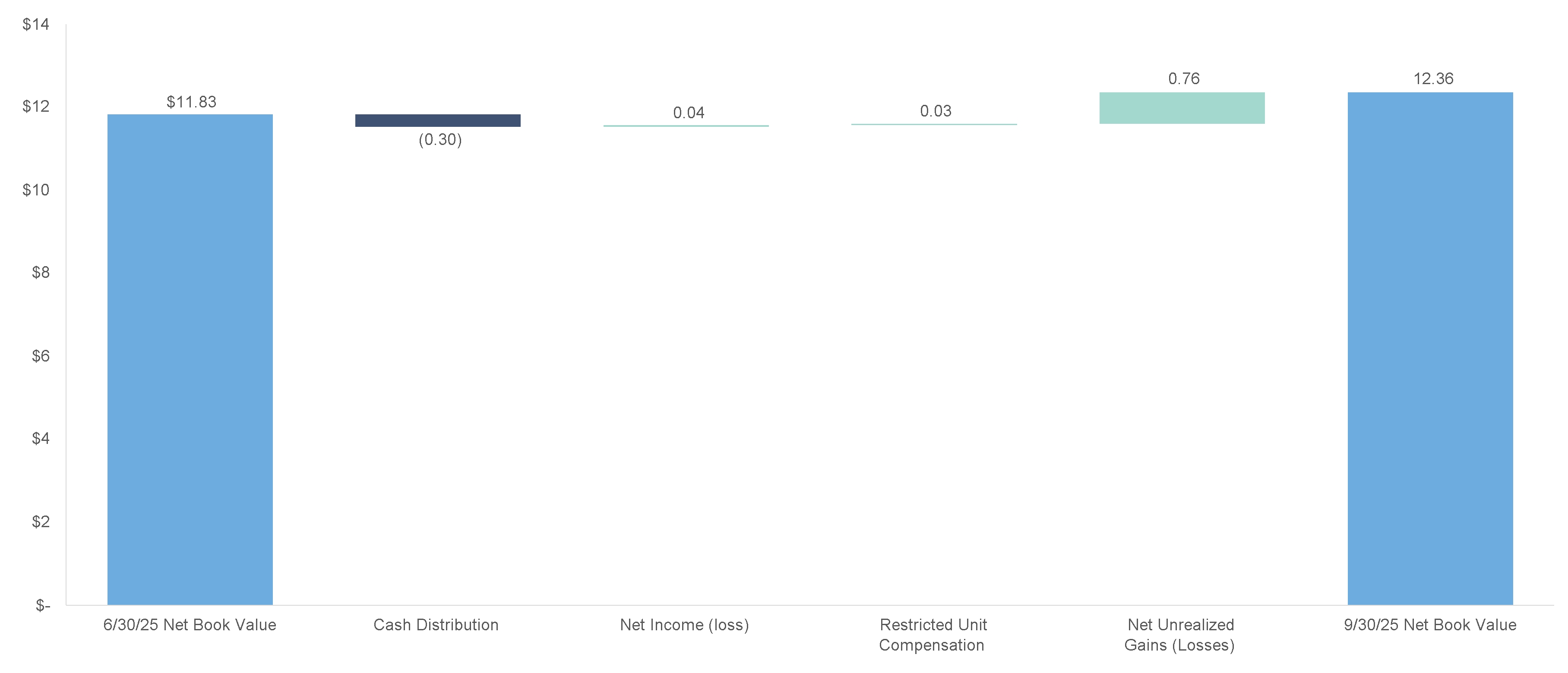Screen dimensions: 1568x673
Task: Select the dark Cash Distribution bar
Action: click(x=438, y=120)
